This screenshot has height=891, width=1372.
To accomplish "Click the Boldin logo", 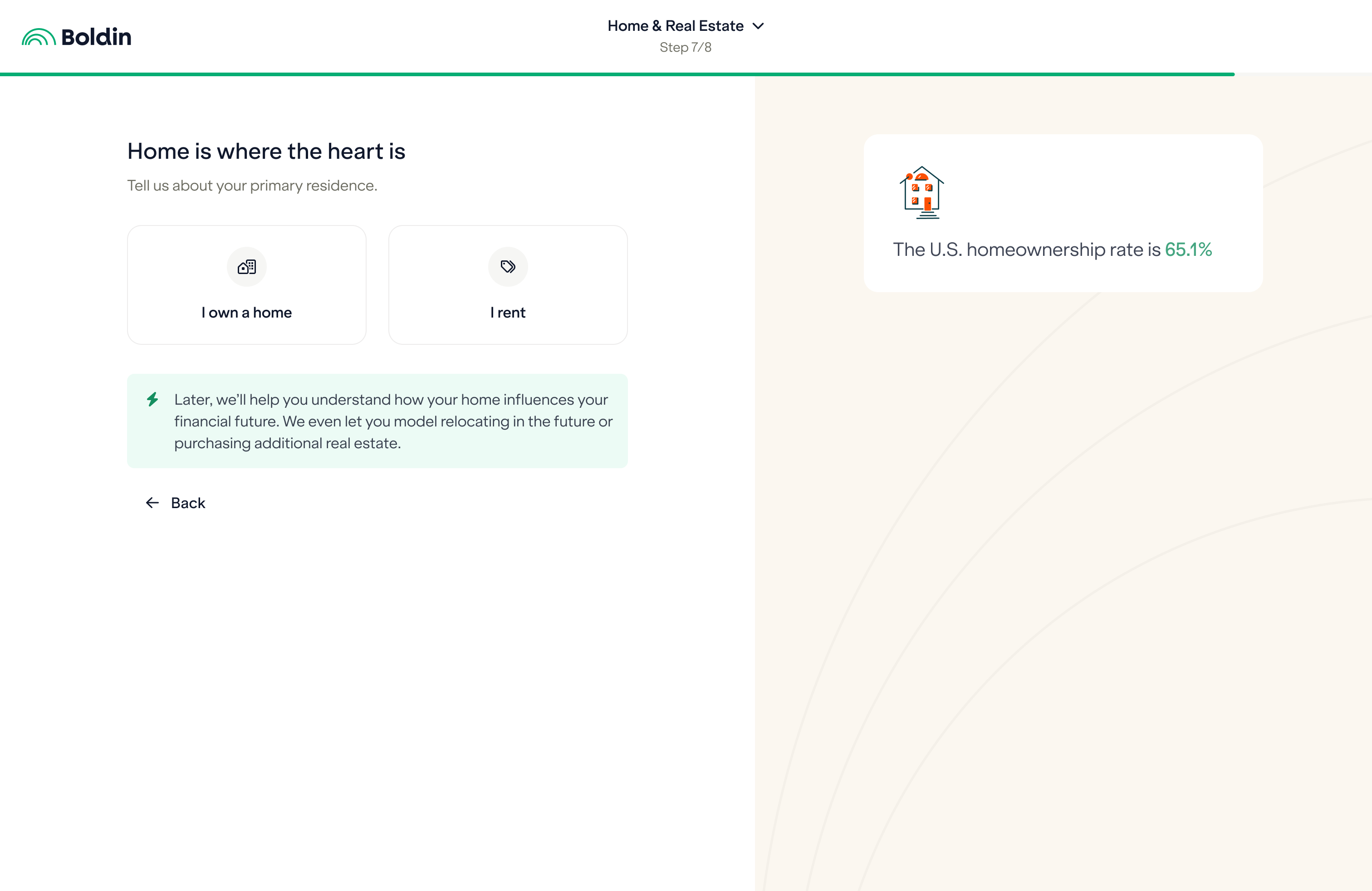I will tap(77, 37).
